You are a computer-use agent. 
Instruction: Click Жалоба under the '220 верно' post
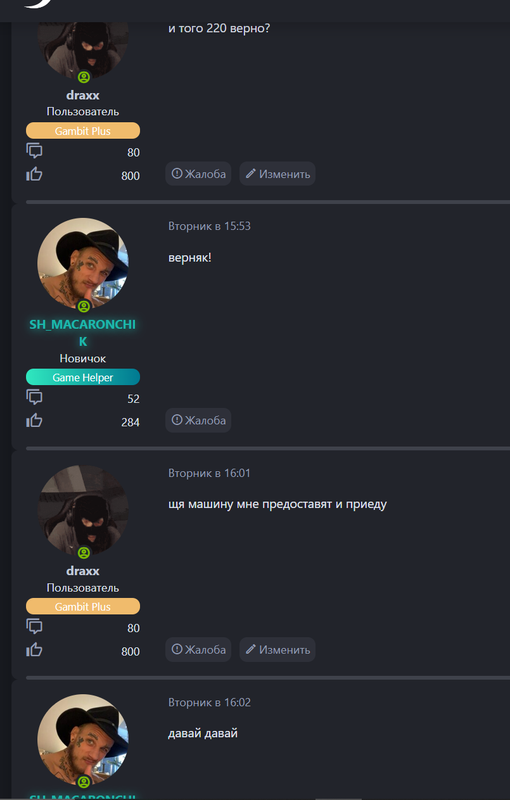(x=198, y=174)
